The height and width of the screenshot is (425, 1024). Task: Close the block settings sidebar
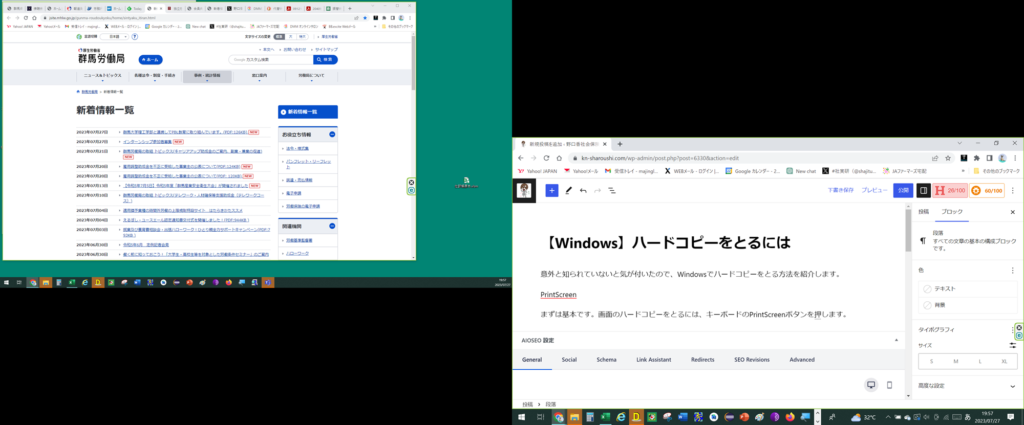tap(1013, 212)
